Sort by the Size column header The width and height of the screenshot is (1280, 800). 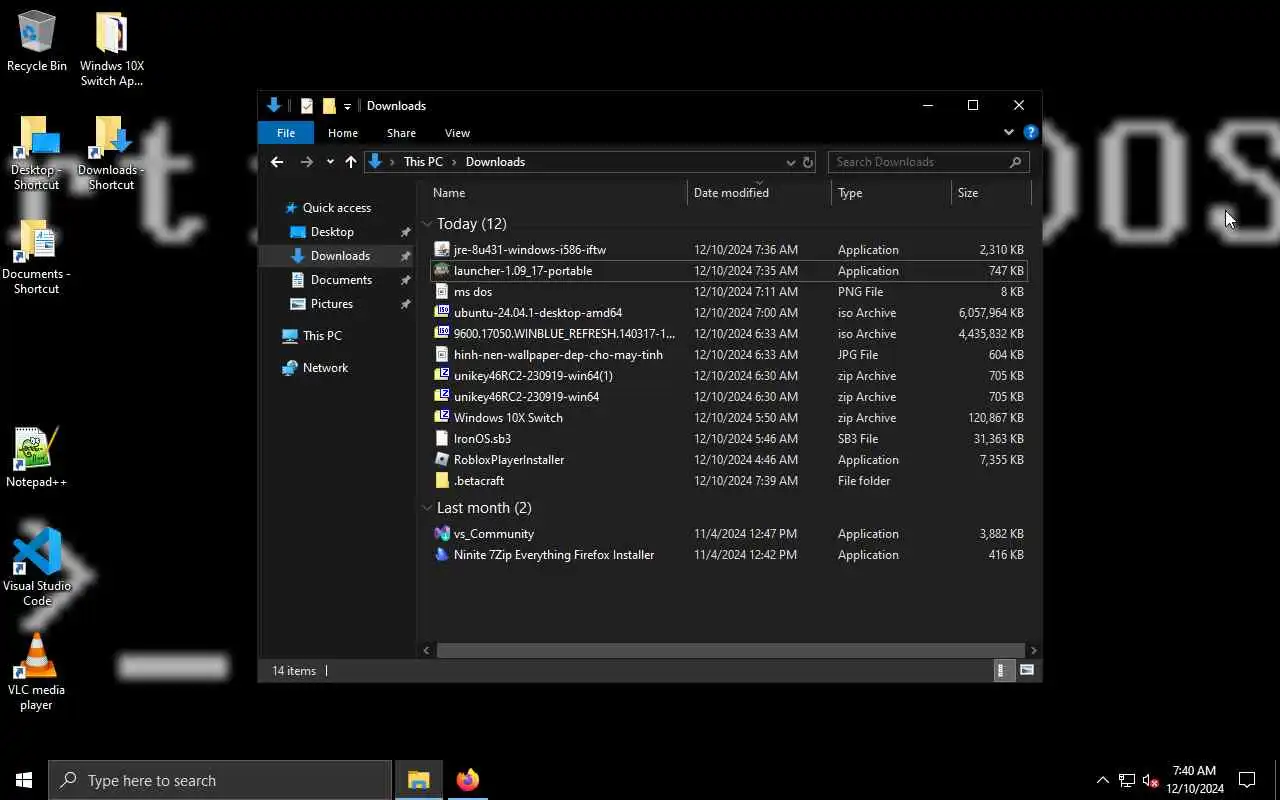pos(991,193)
